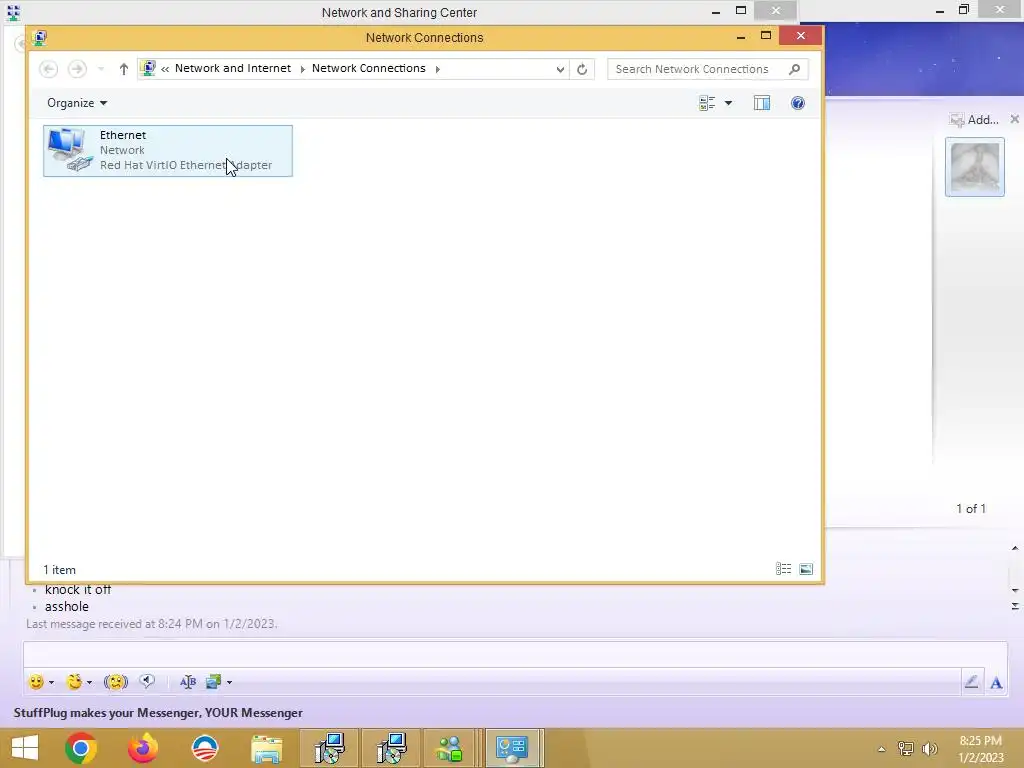The height and width of the screenshot is (768, 1024).
Task: Go back using the Back arrow button
Action: (x=48, y=69)
